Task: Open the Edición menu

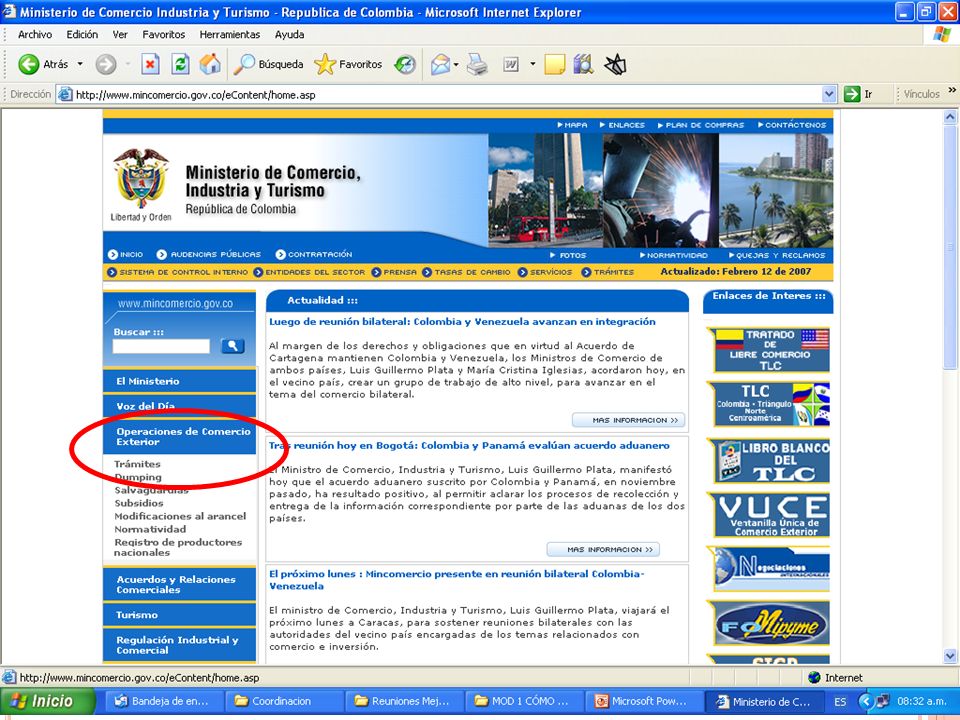Action: pyautogui.click(x=82, y=34)
